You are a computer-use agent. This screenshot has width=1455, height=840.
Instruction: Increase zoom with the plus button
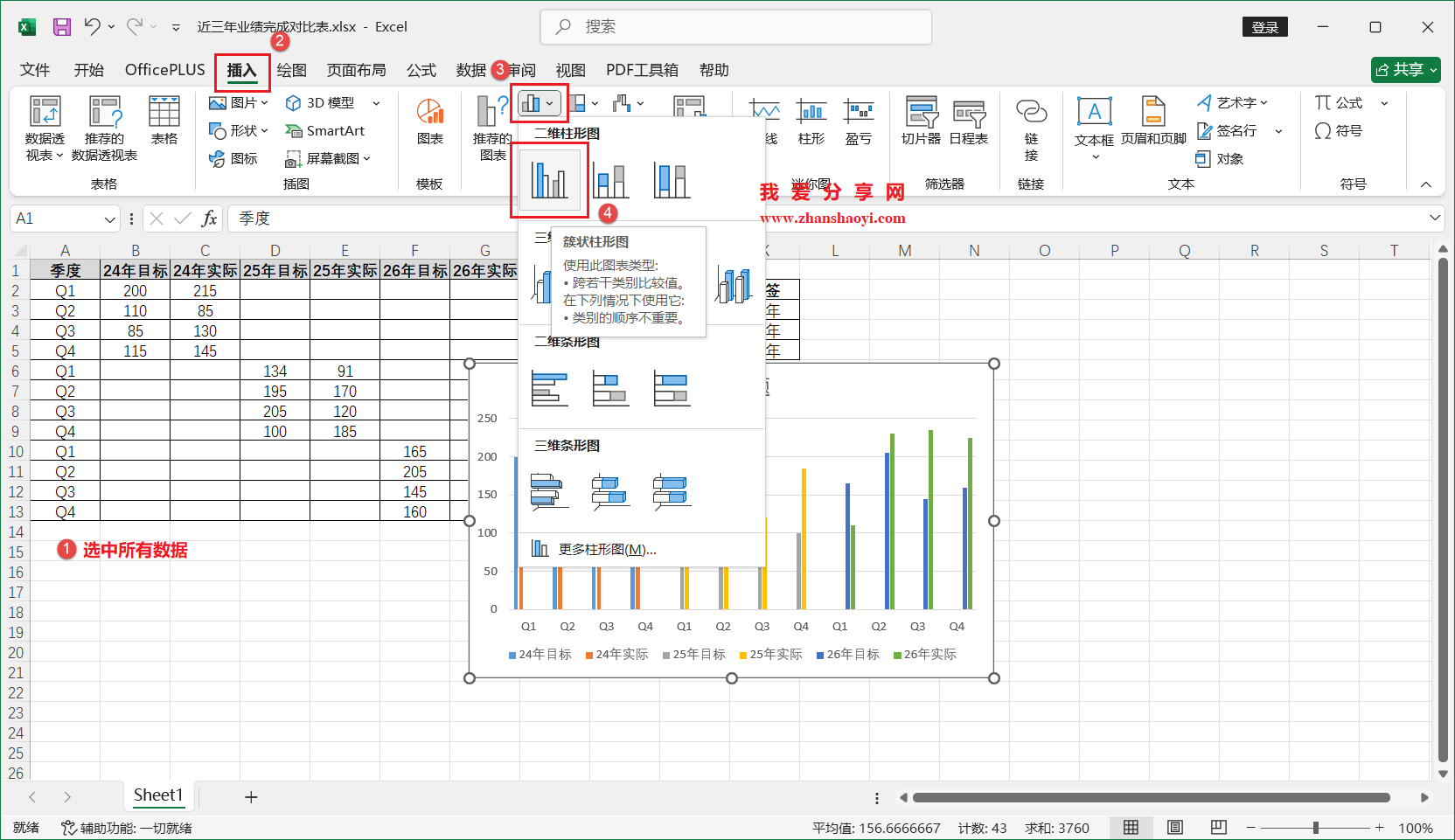click(x=1379, y=828)
